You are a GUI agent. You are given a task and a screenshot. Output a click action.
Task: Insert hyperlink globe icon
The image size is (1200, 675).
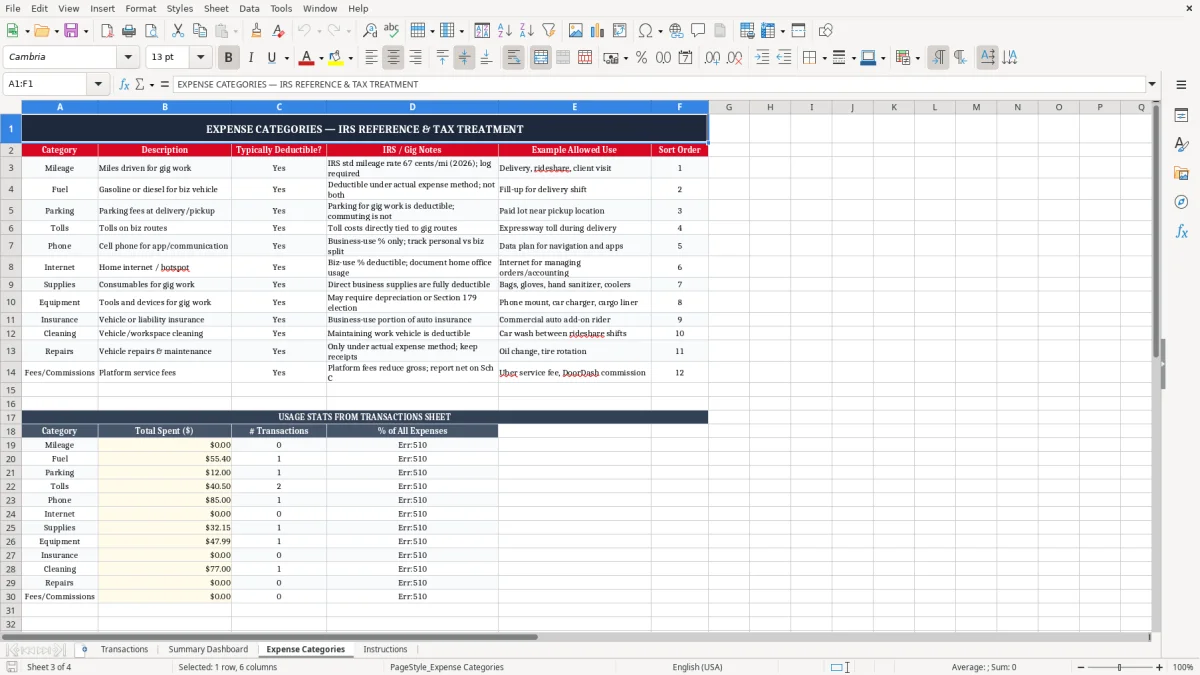pyautogui.click(x=676, y=31)
